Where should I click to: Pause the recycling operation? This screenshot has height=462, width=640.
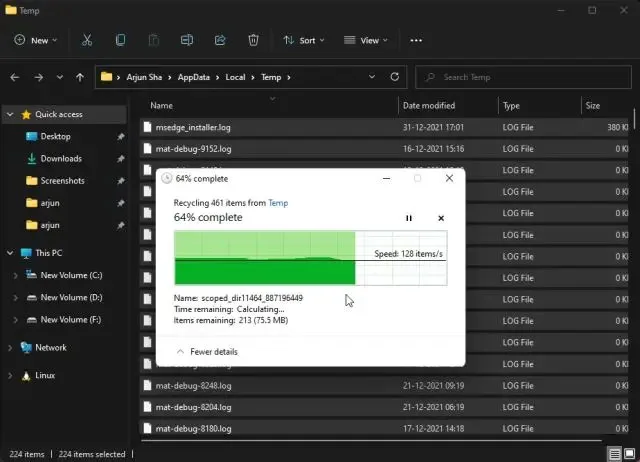coord(409,218)
